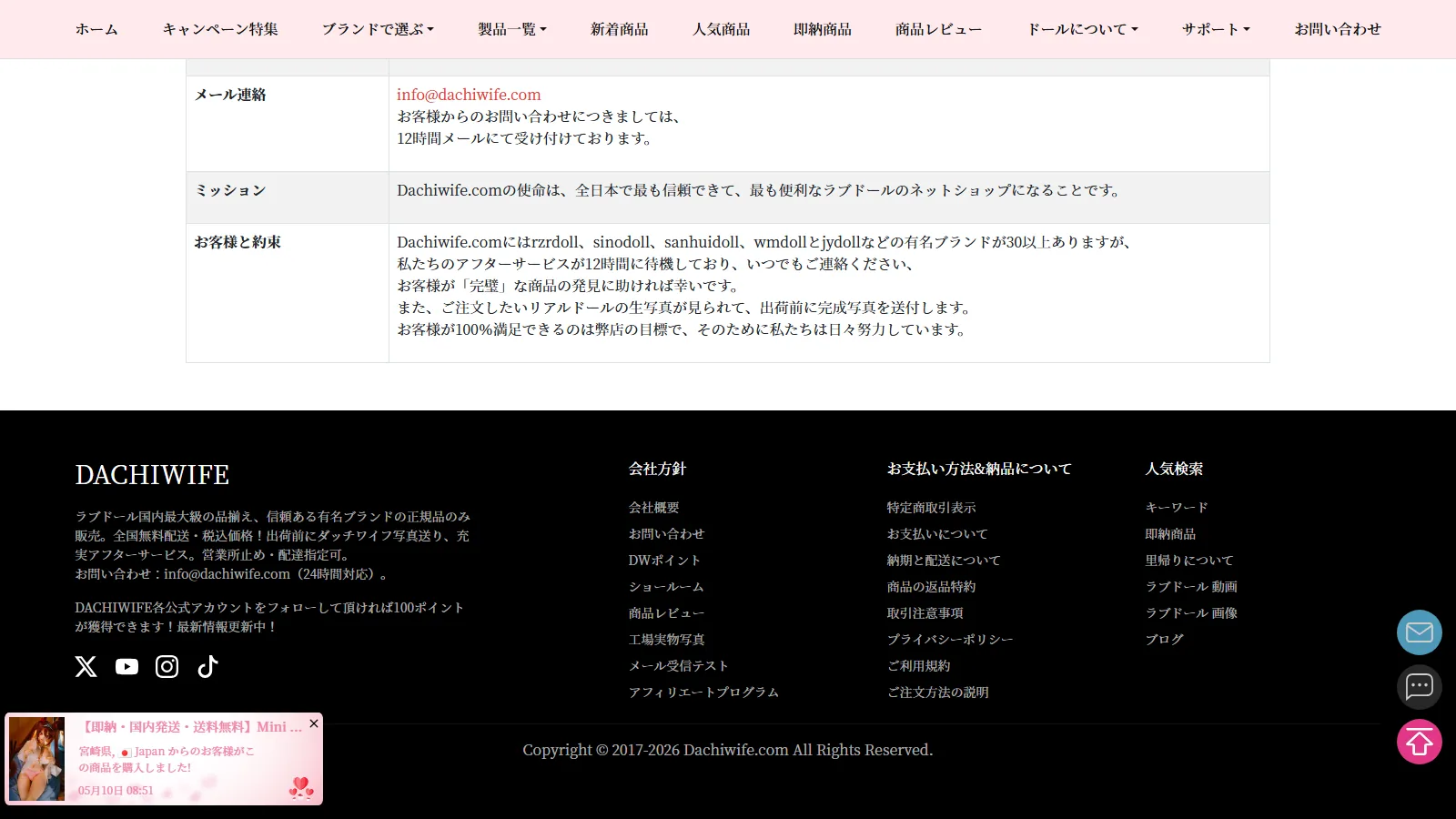Open the Instagram social icon
The height and width of the screenshot is (819, 1456).
tap(167, 667)
